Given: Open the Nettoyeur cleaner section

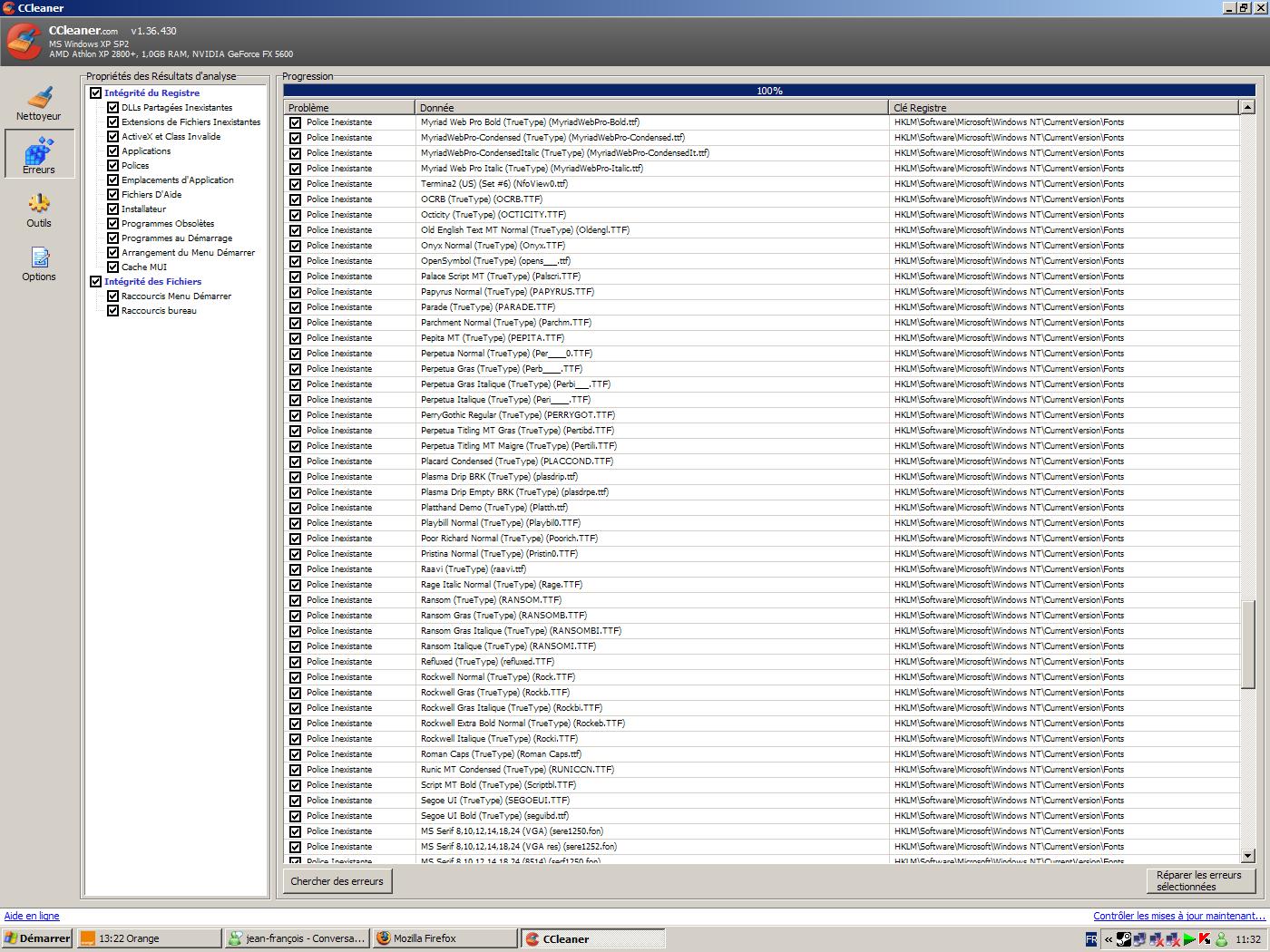Looking at the screenshot, I should point(38,103).
